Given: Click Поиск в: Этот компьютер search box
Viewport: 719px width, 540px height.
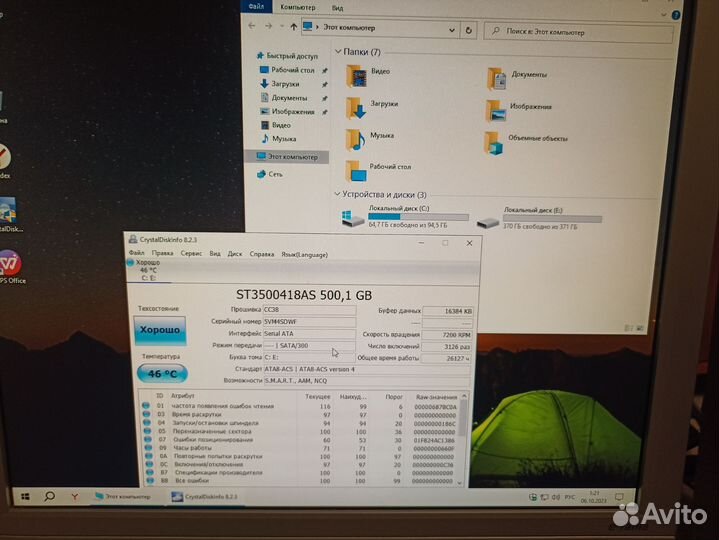Looking at the screenshot, I should tap(579, 33).
